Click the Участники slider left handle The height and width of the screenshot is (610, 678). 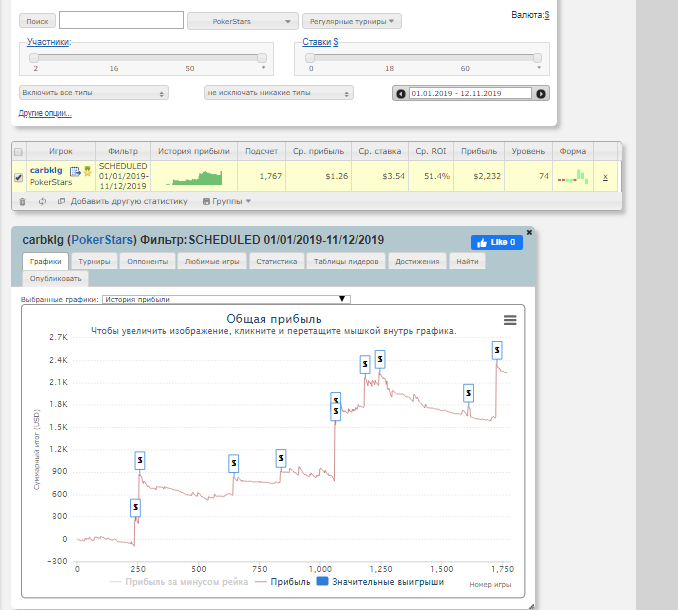34,58
